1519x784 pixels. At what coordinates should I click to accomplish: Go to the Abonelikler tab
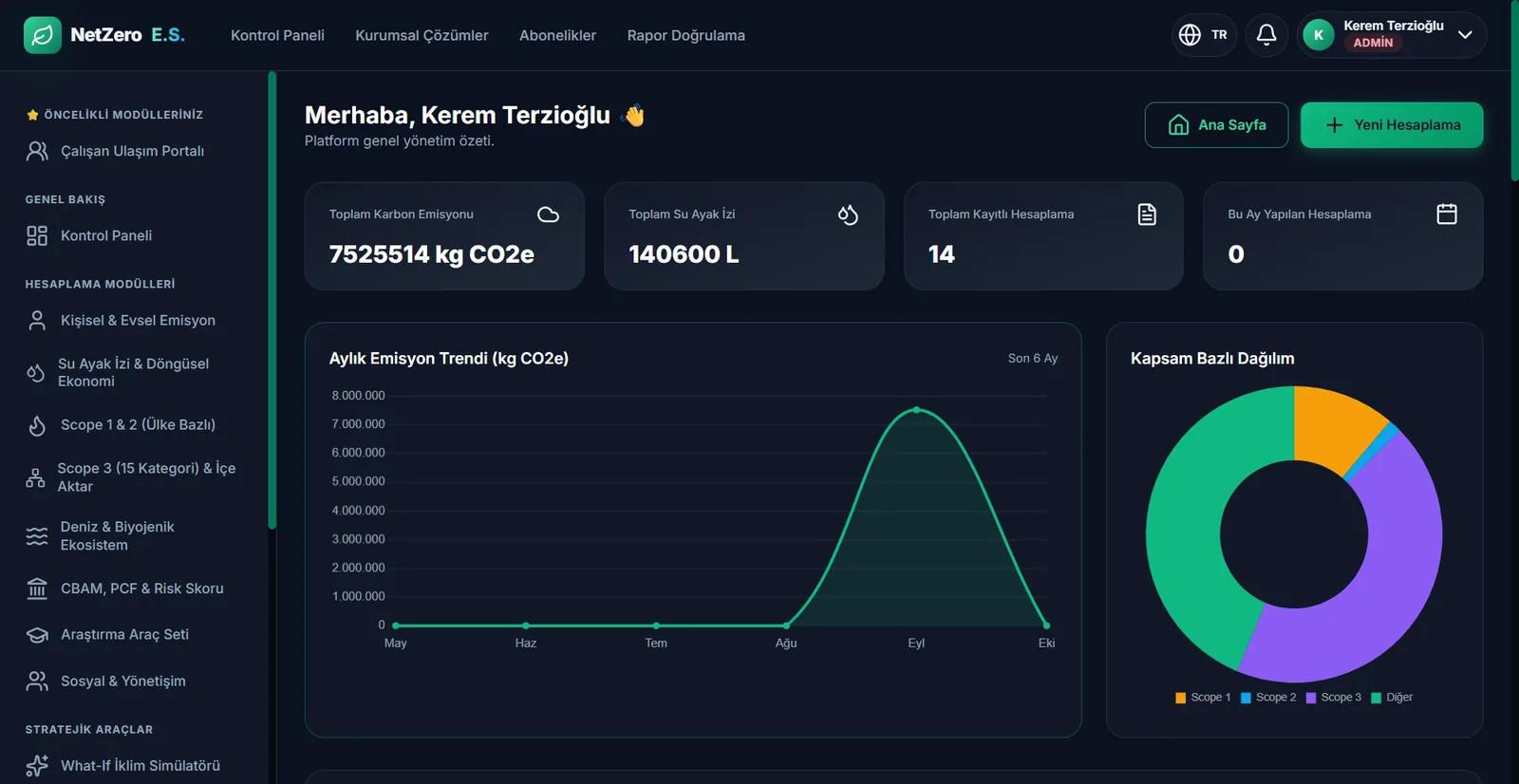click(557, 35)
